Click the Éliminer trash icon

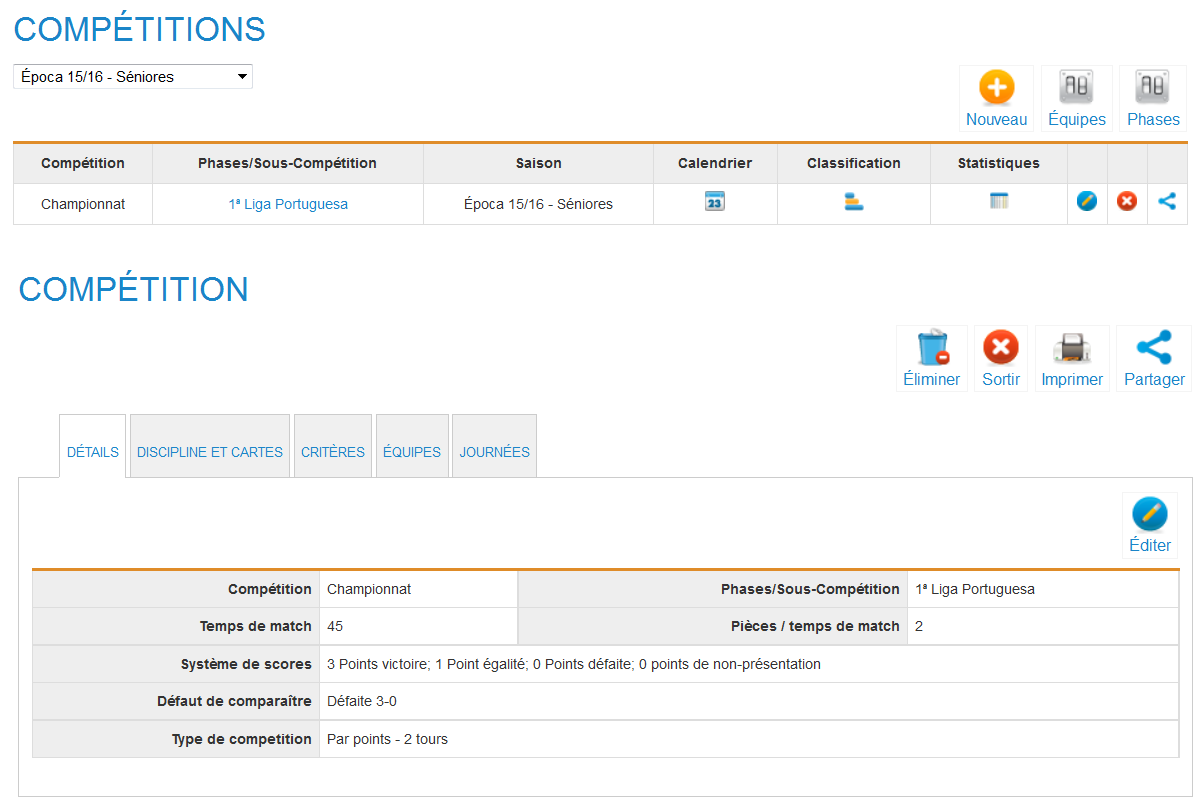(932, 349)
